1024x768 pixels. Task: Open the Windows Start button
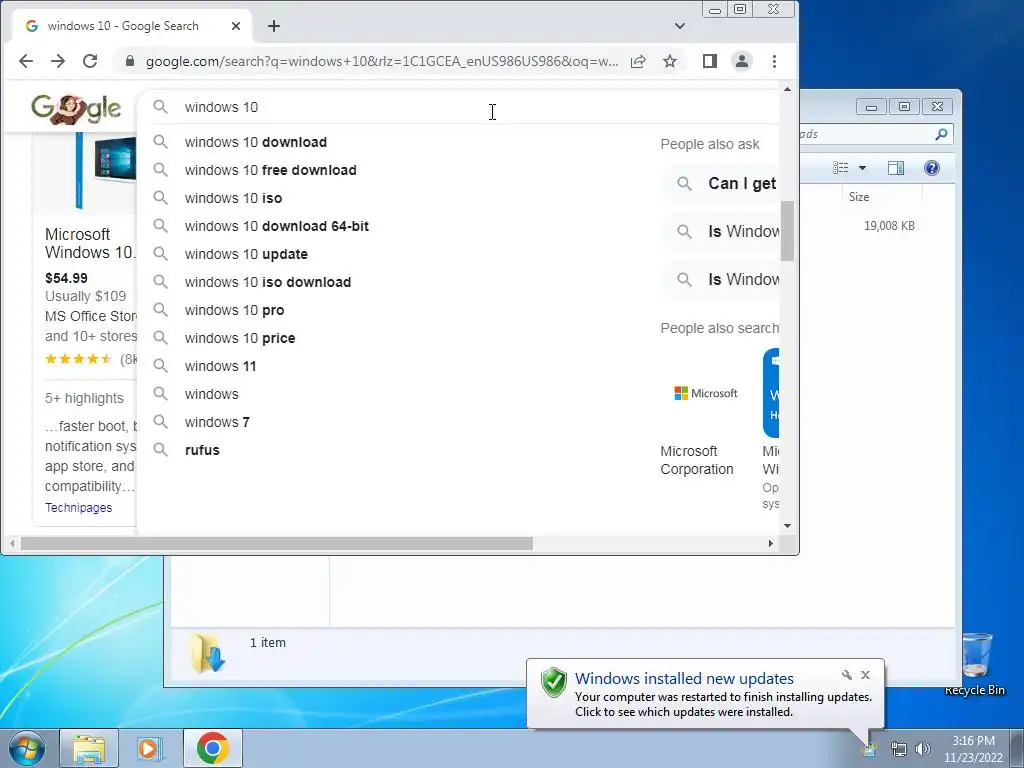tap(26, 748)
